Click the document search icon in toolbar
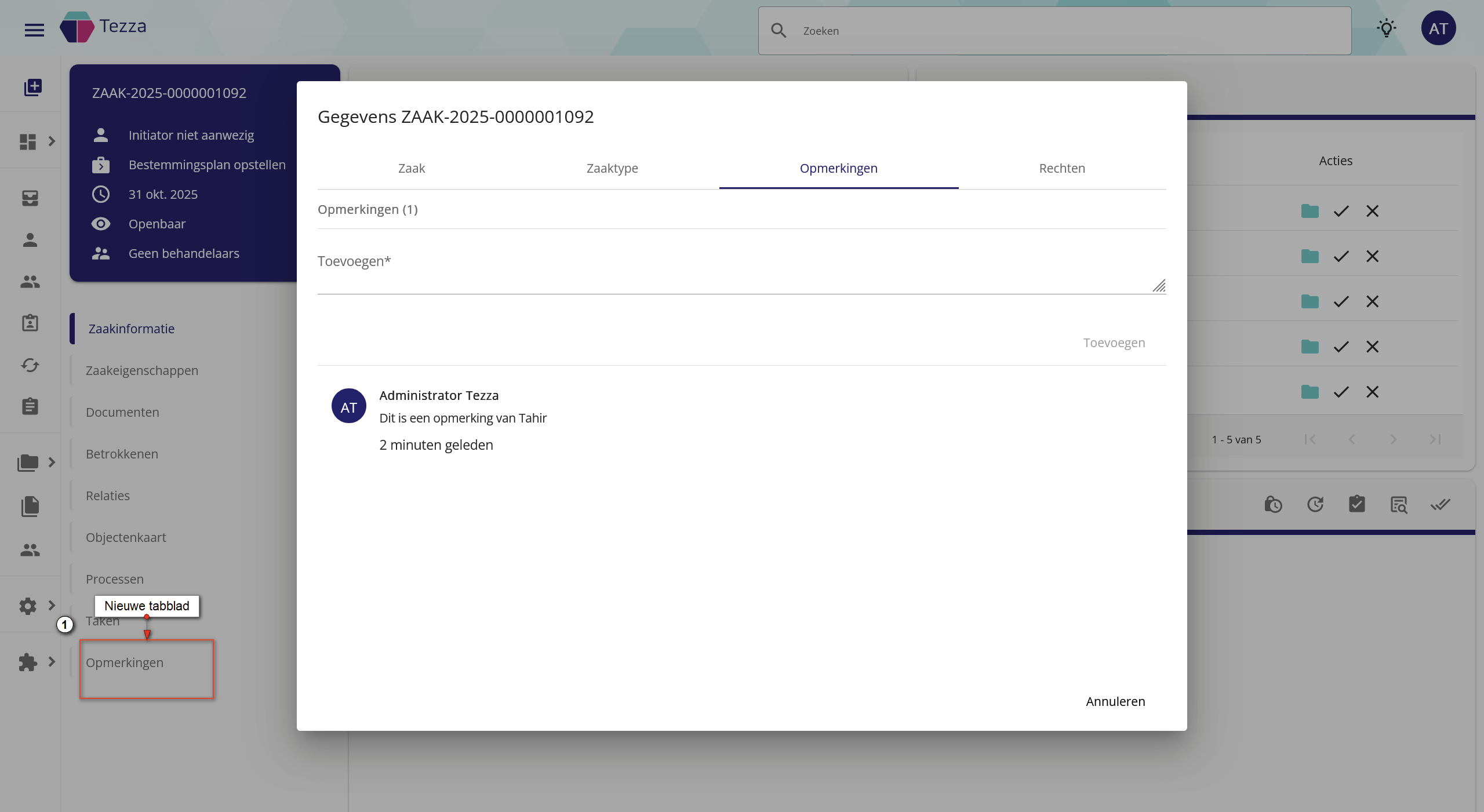 (x=1398, y=505)
